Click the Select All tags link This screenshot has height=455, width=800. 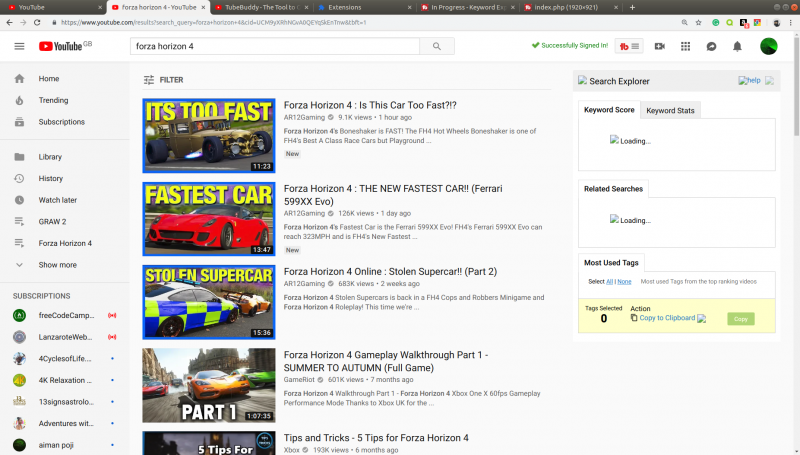click(x=610, y=282)
